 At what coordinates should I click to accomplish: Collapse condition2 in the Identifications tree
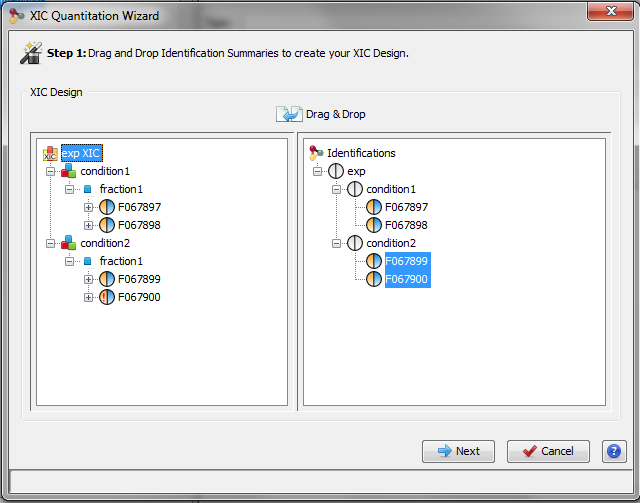click(x=336, y=243)
